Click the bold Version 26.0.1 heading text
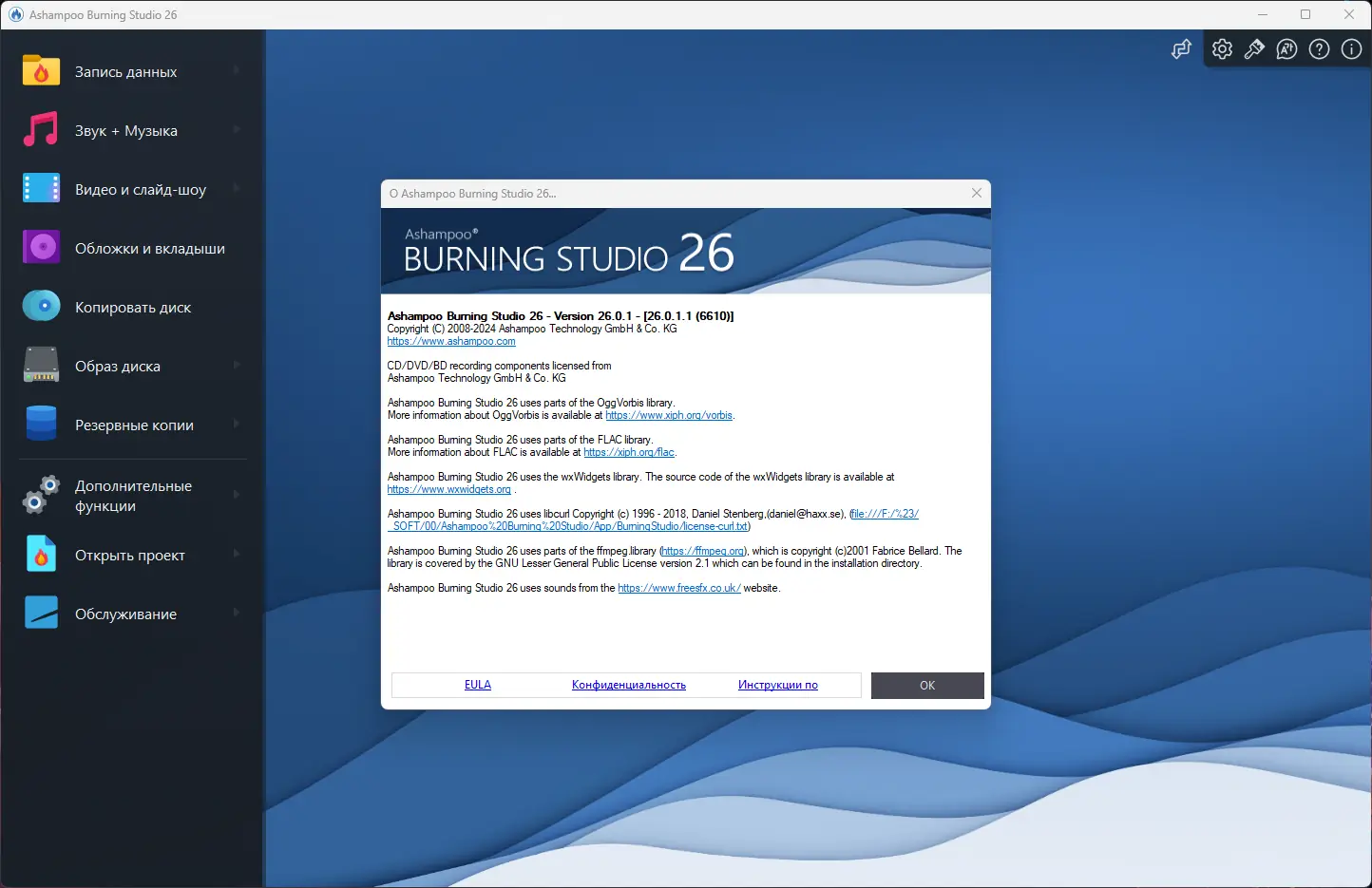Image resolution: width=1372 pixels, height=888 pixels. (x=561, y=316)
